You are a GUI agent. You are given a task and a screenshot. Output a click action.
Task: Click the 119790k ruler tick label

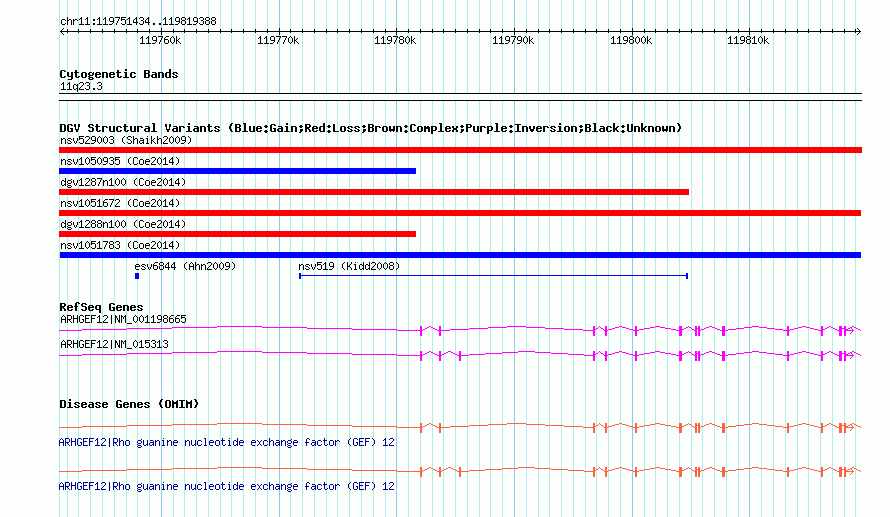[513, 40]
